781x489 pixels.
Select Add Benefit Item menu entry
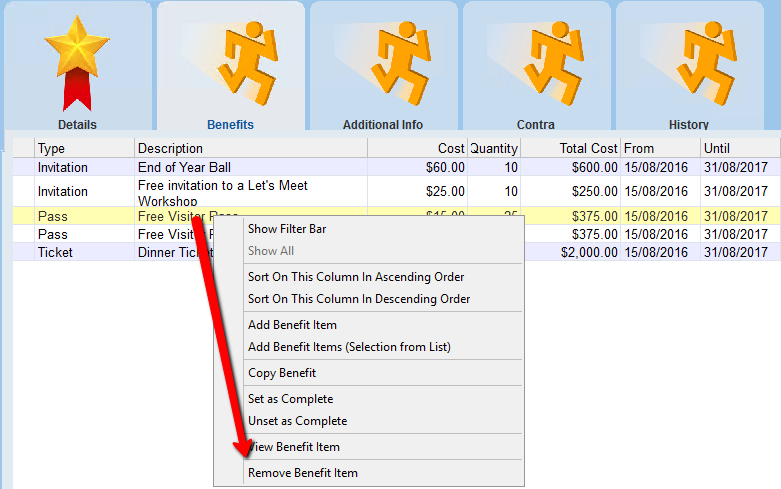(292, 325)
